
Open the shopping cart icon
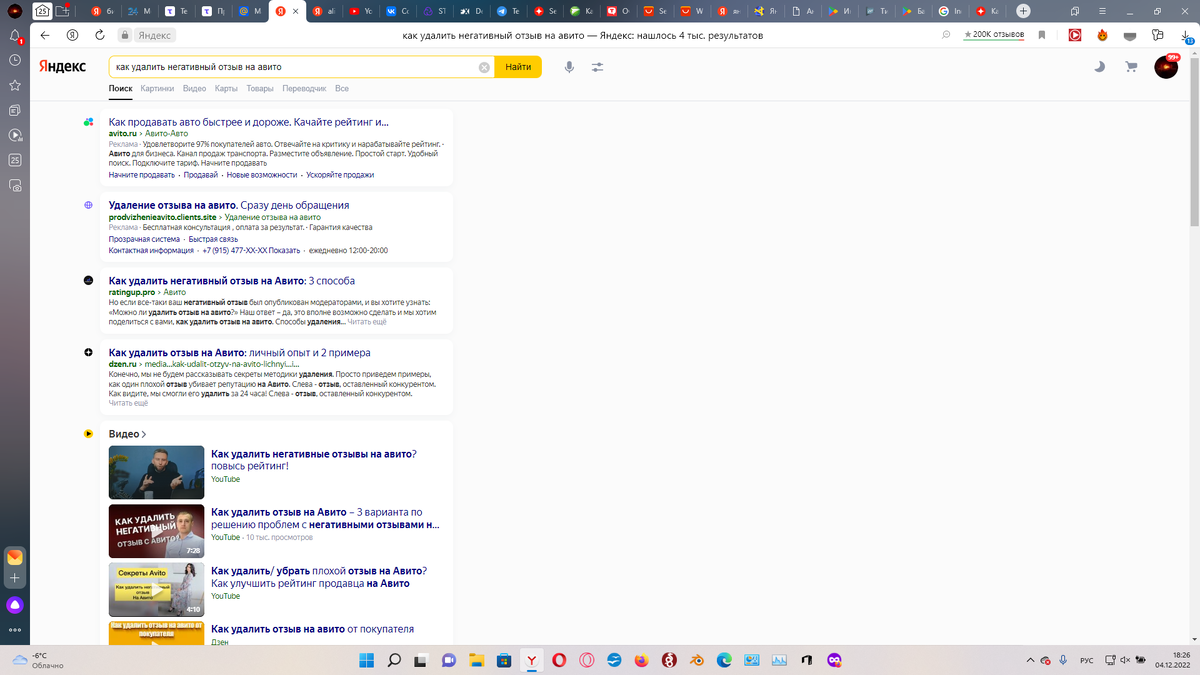pyautogui.click(x=1131, y=67)
